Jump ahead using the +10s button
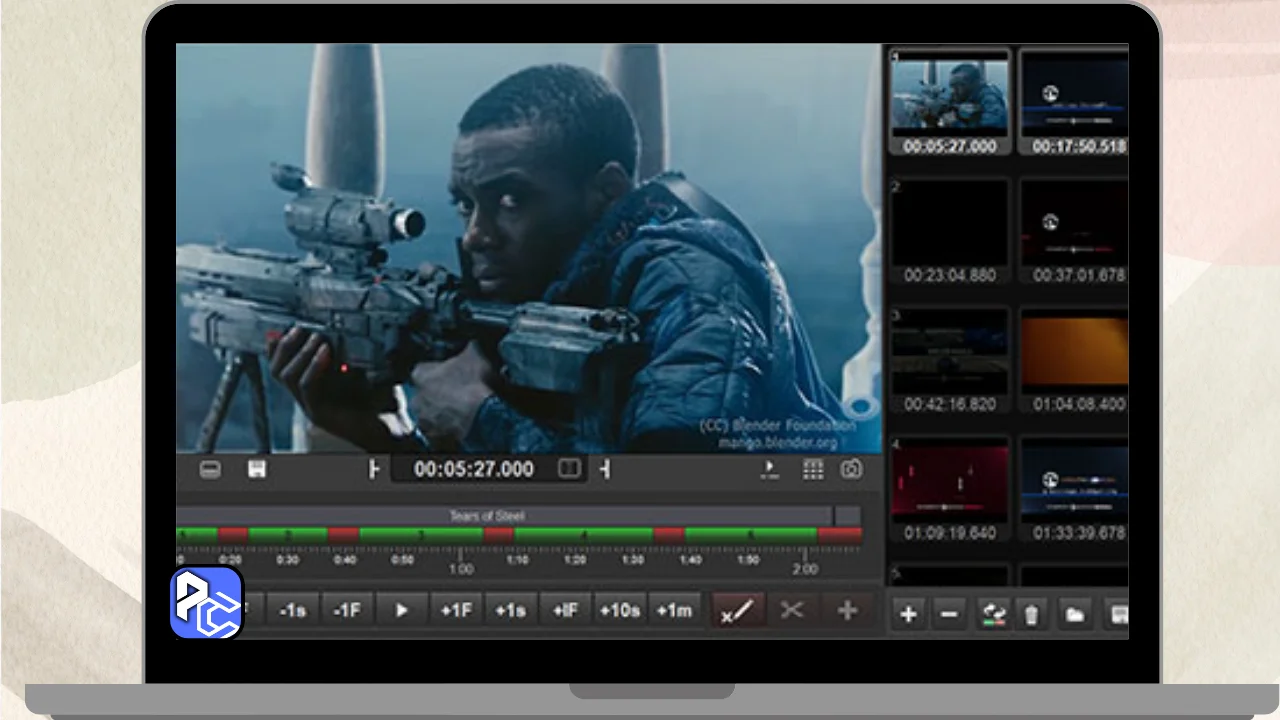Image resolution: width=1280 pixels, height=720 pixels. point(619,610)
